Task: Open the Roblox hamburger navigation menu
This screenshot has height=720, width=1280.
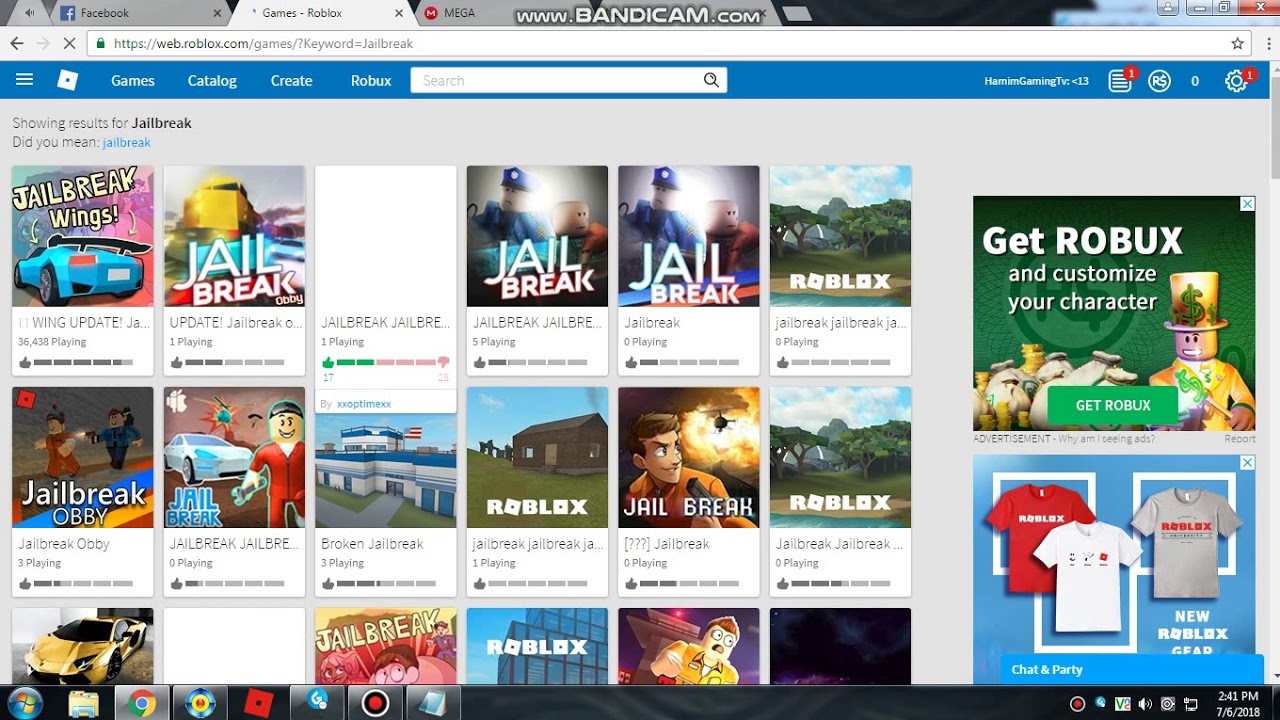Action: pos(24,80)
